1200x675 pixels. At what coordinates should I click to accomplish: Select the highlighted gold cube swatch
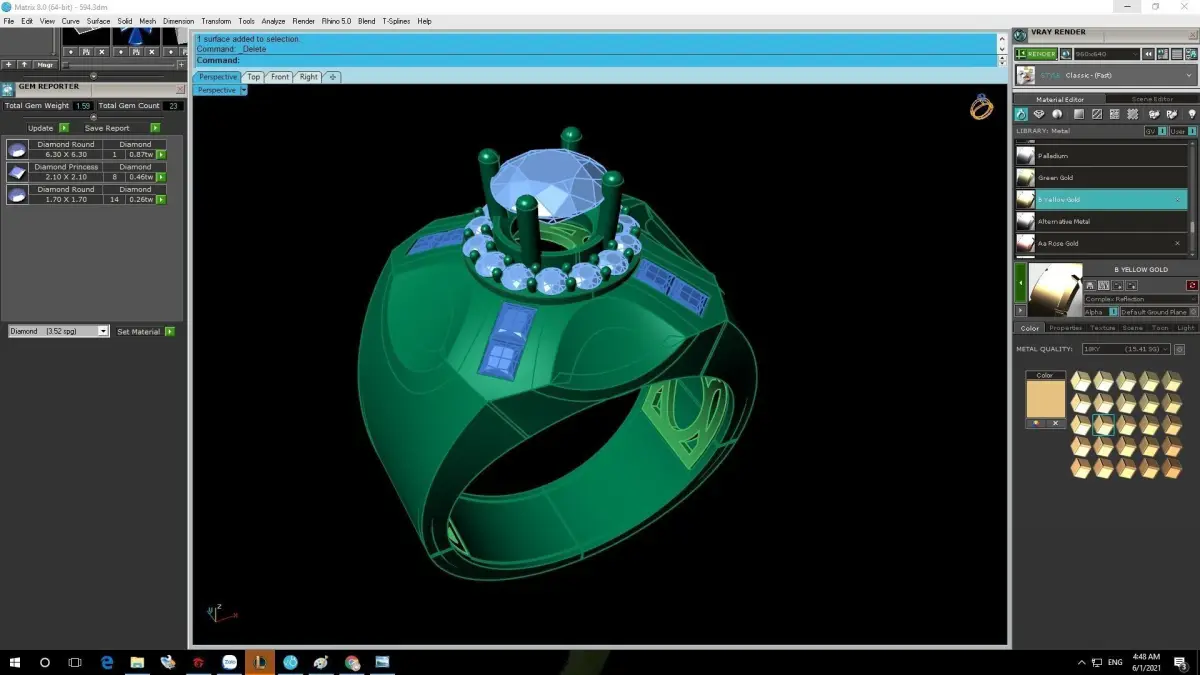[x=1103, y=425]
